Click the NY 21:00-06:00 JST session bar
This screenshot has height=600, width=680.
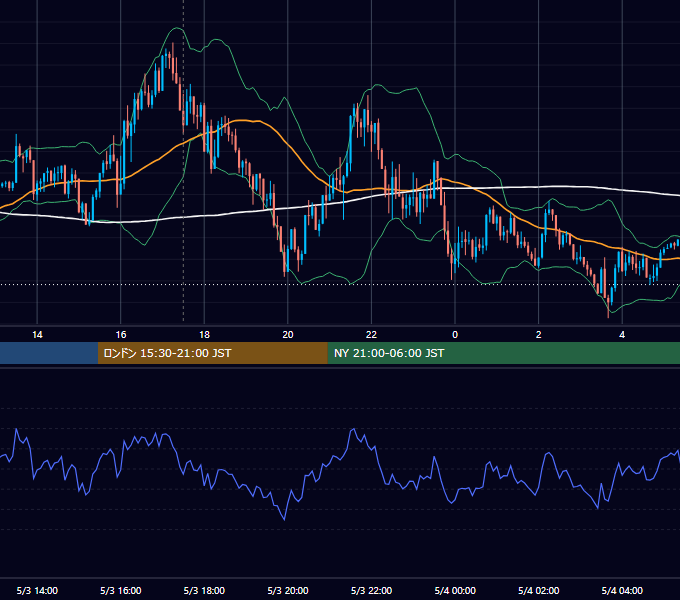click(503, 353)
